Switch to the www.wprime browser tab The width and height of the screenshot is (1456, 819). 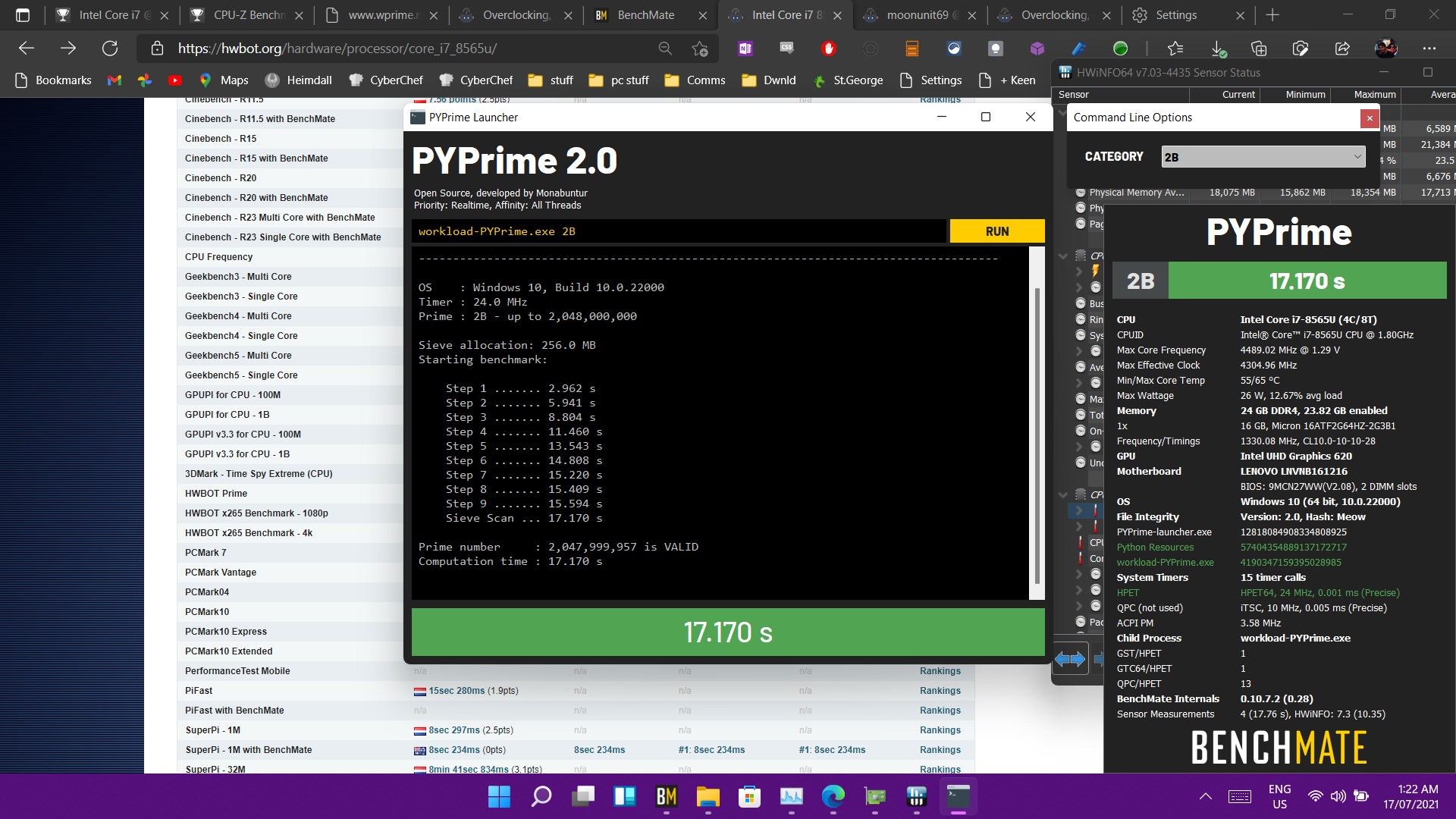[381, 15]
